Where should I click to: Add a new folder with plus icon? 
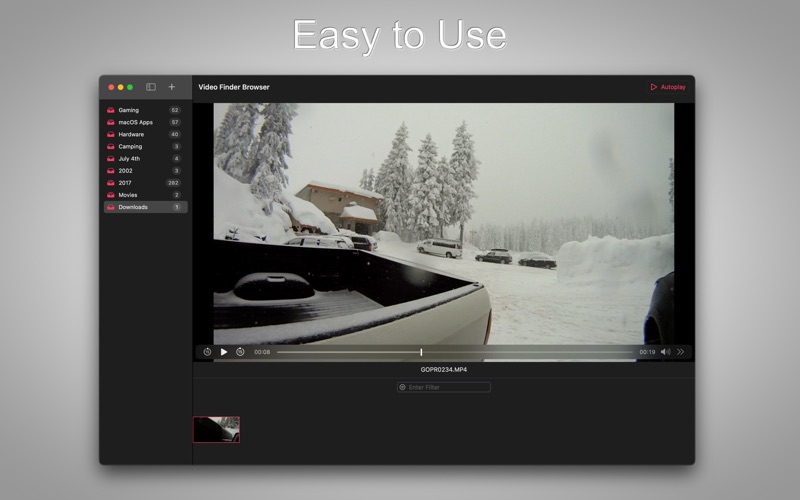tap(172, 87)
